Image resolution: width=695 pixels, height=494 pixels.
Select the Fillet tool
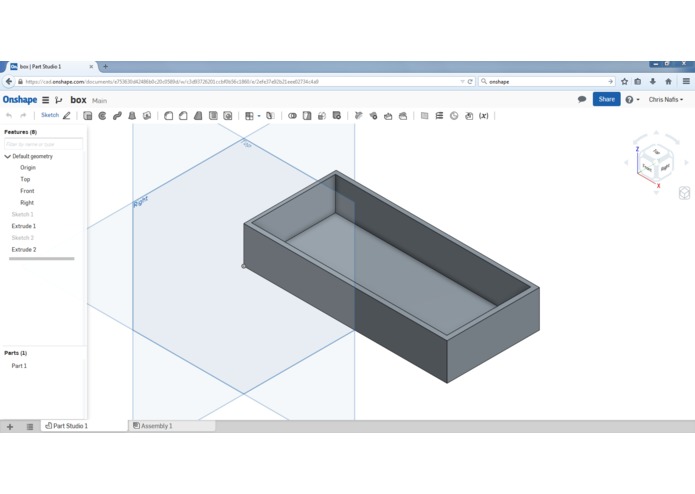click(168, 116)
